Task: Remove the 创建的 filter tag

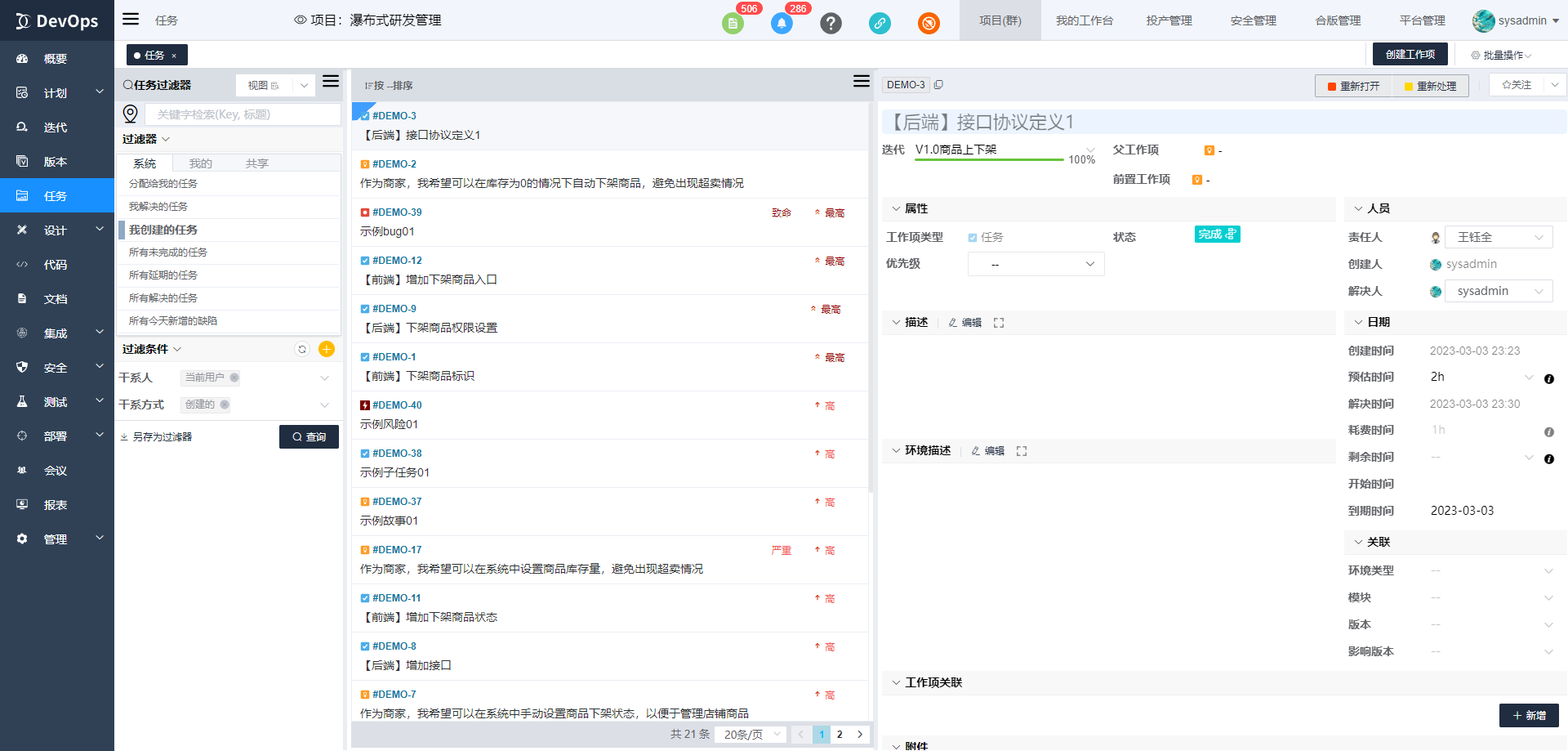Action: point(225,405)
